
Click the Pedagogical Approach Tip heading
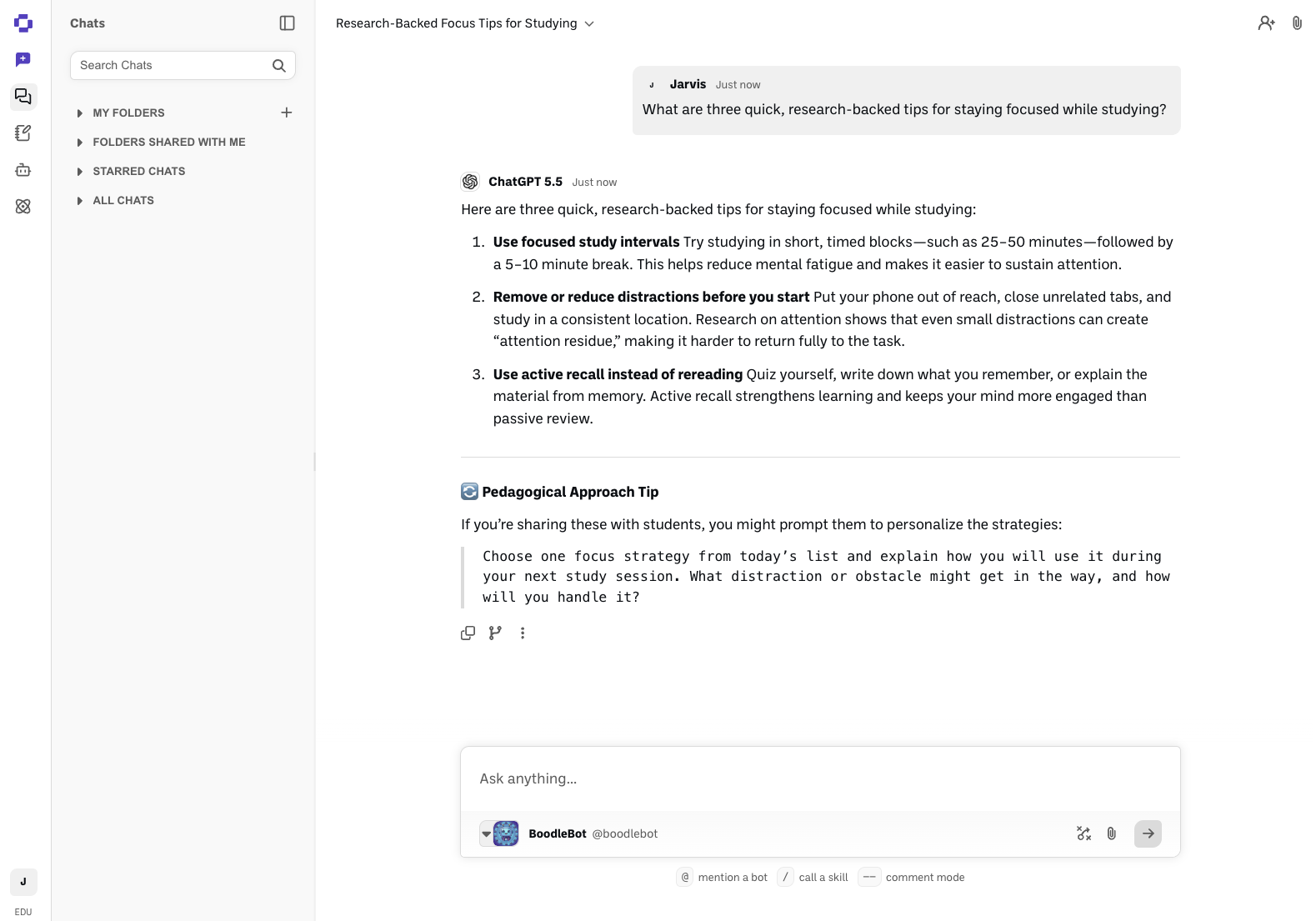[x=570, y=492]
